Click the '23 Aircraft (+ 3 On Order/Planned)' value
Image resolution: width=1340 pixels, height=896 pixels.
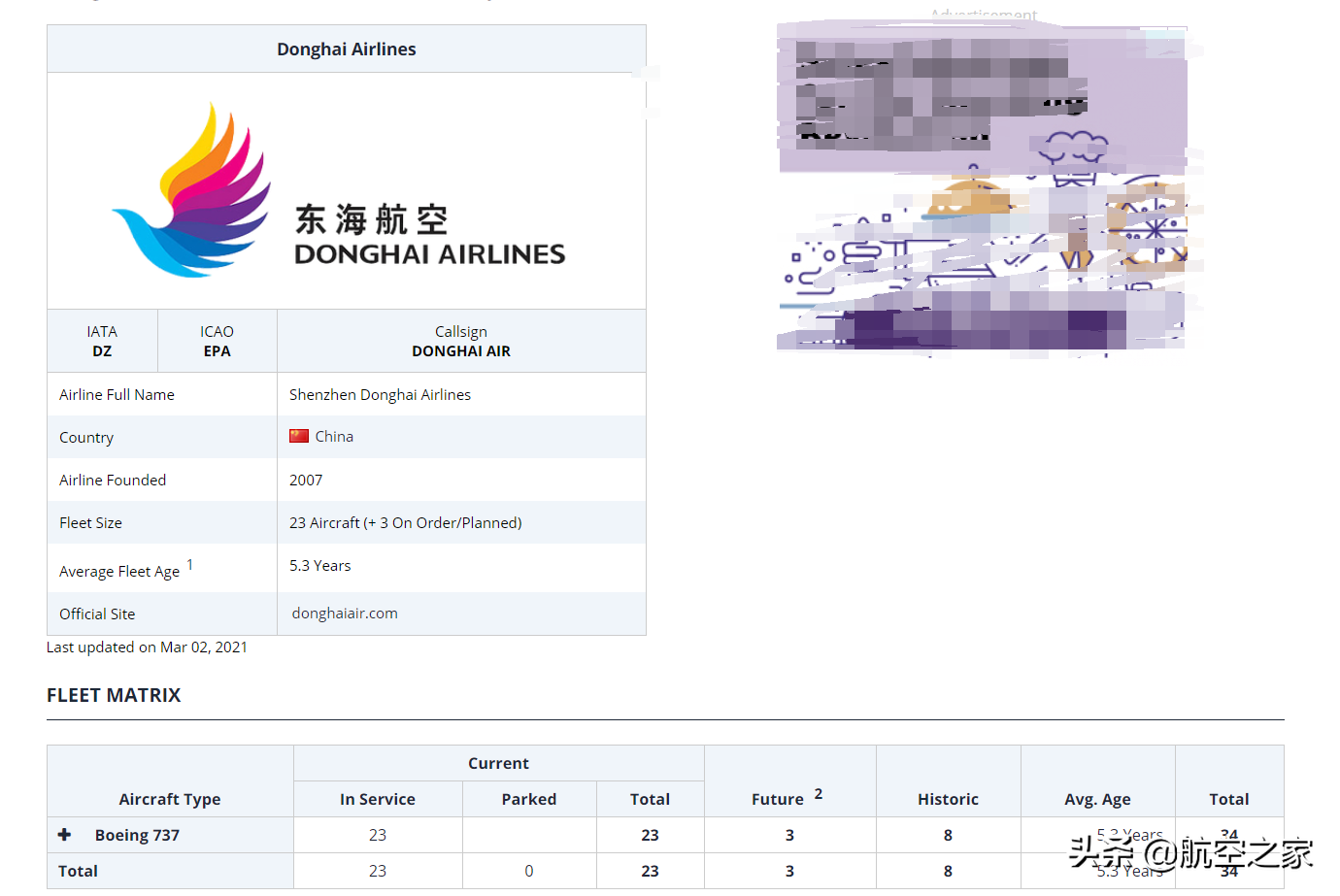[405, 523]
